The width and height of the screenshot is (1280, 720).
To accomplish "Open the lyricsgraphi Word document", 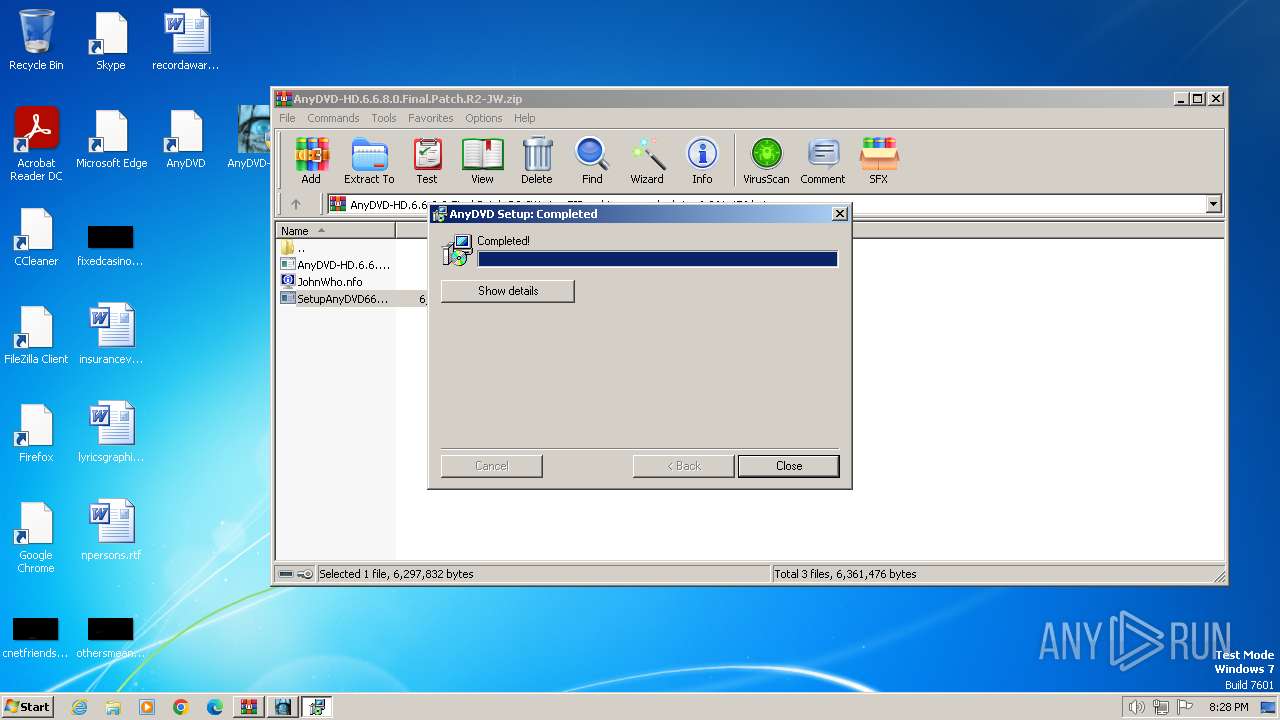I will point(110,433).
